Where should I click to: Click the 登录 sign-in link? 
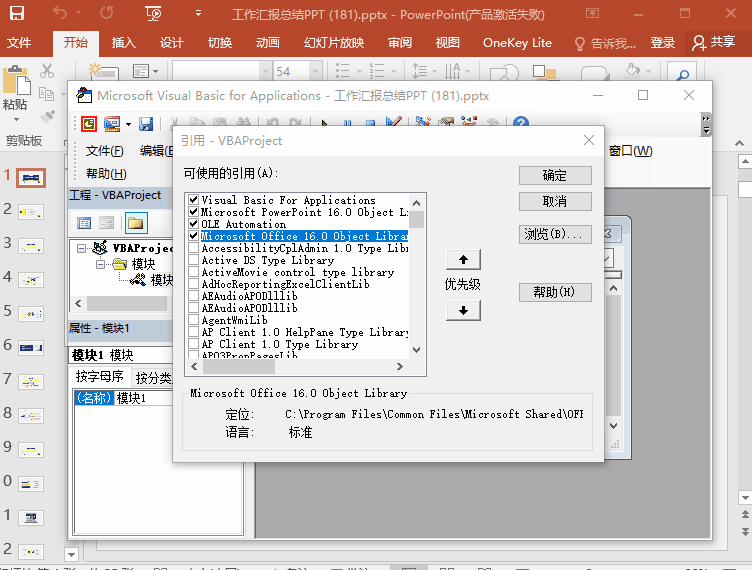(662, 43)
